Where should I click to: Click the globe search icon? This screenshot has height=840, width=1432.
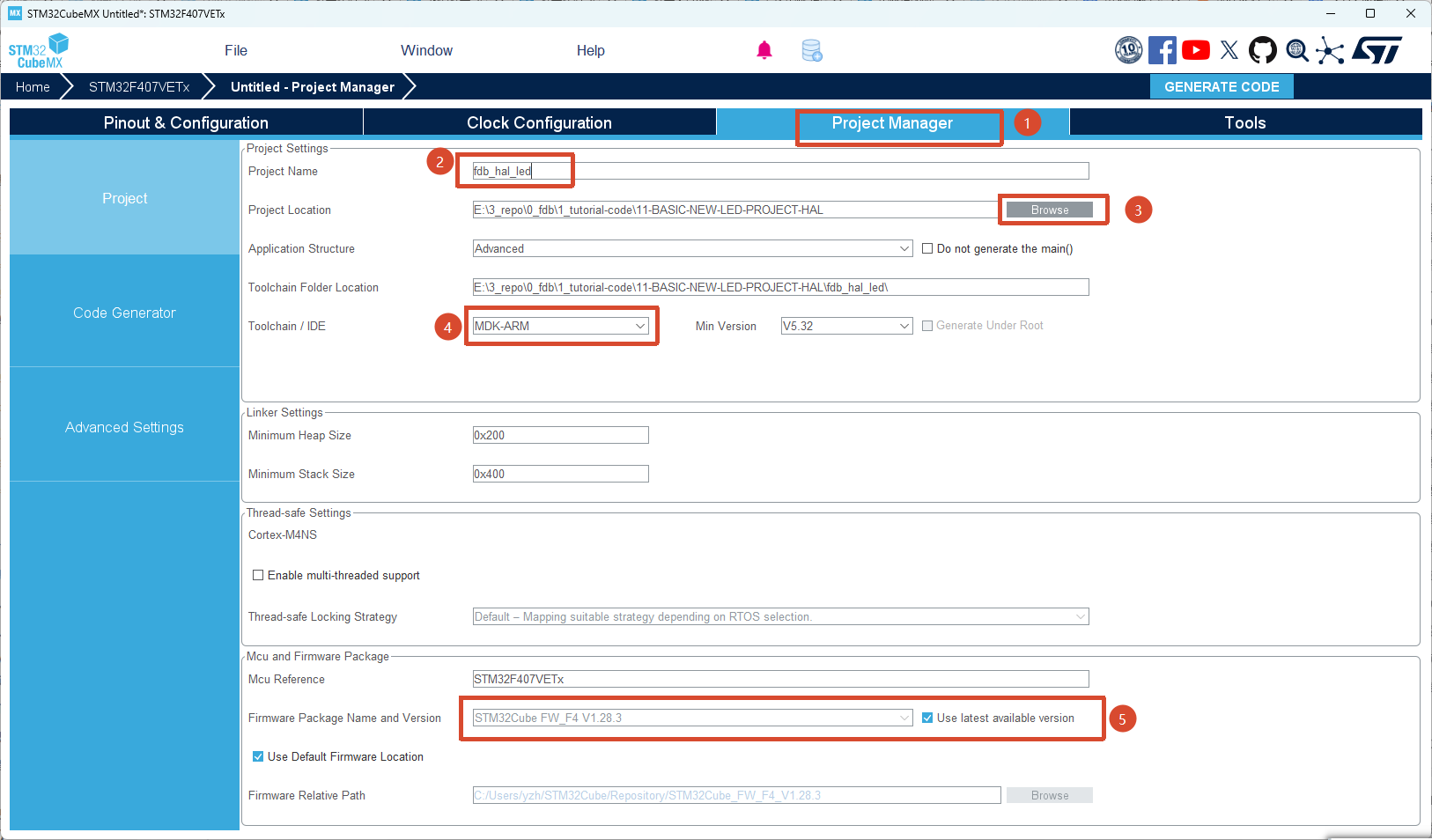1296,50
